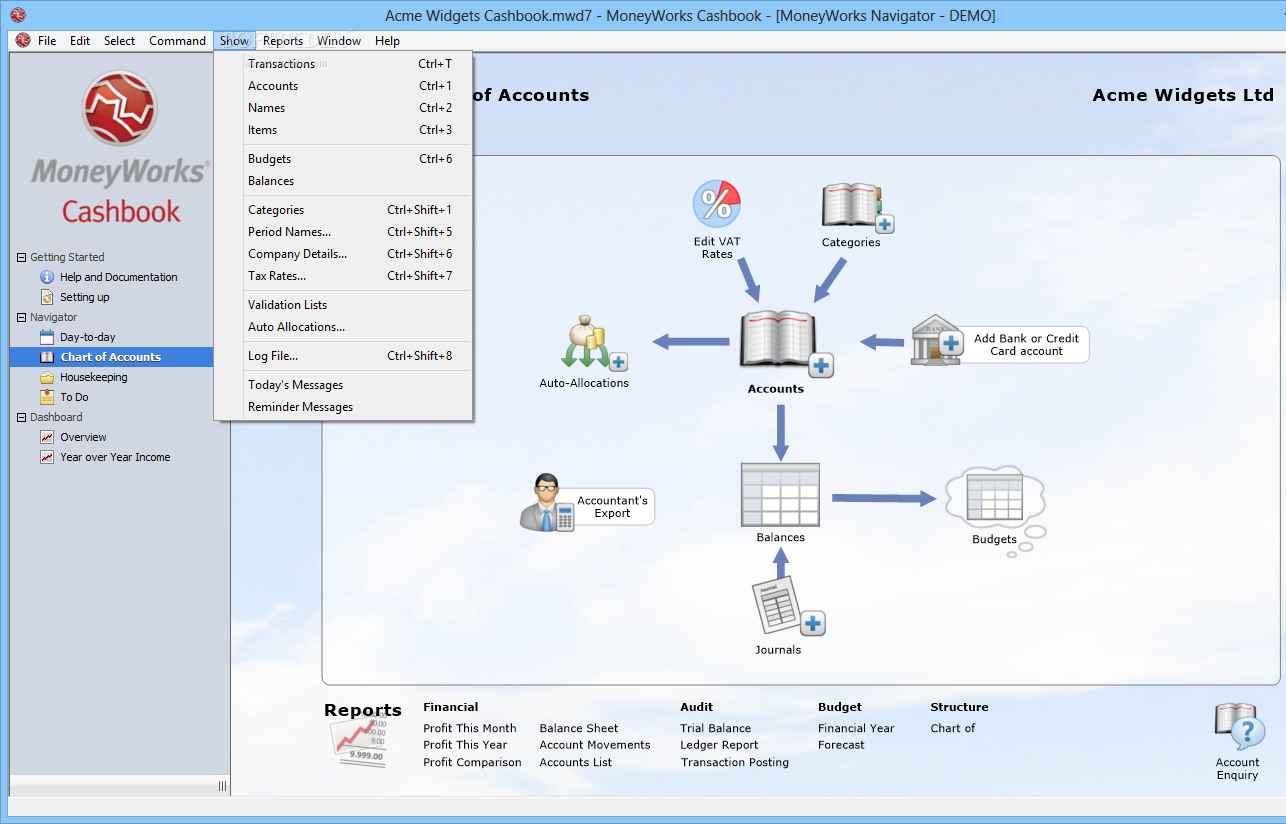Click the Housekeeping folder icon
The width and height of the screenshot is (1286, 824).
click(x=47, y=377)
